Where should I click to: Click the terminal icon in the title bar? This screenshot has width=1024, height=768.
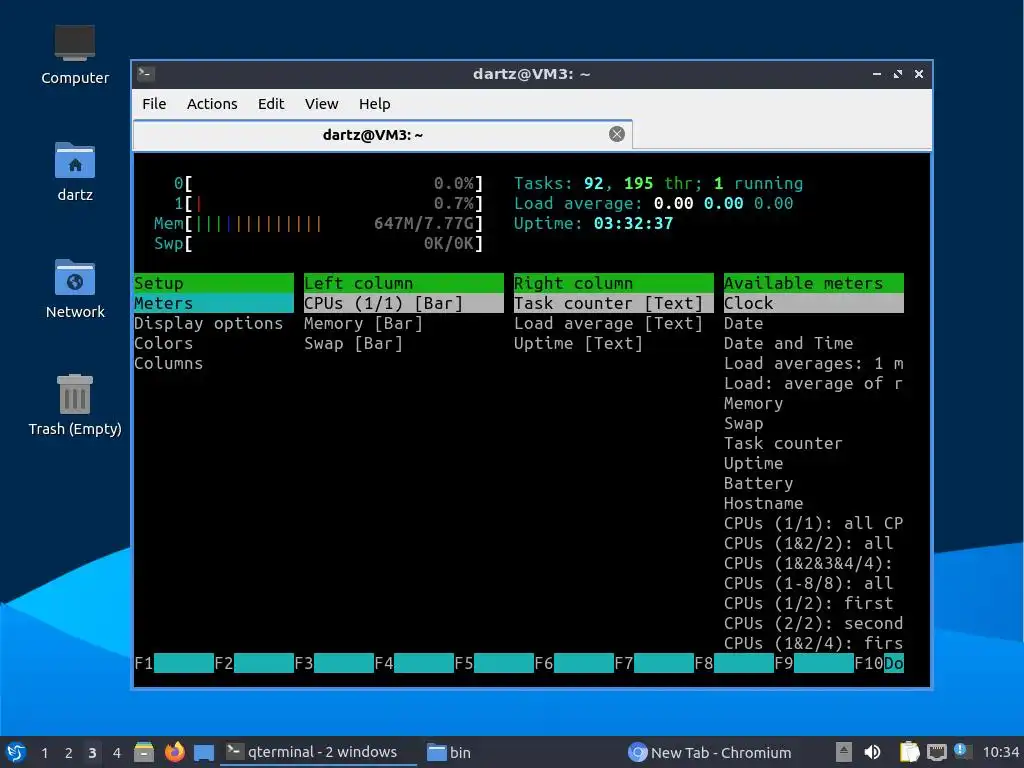[x=146, y=74]
